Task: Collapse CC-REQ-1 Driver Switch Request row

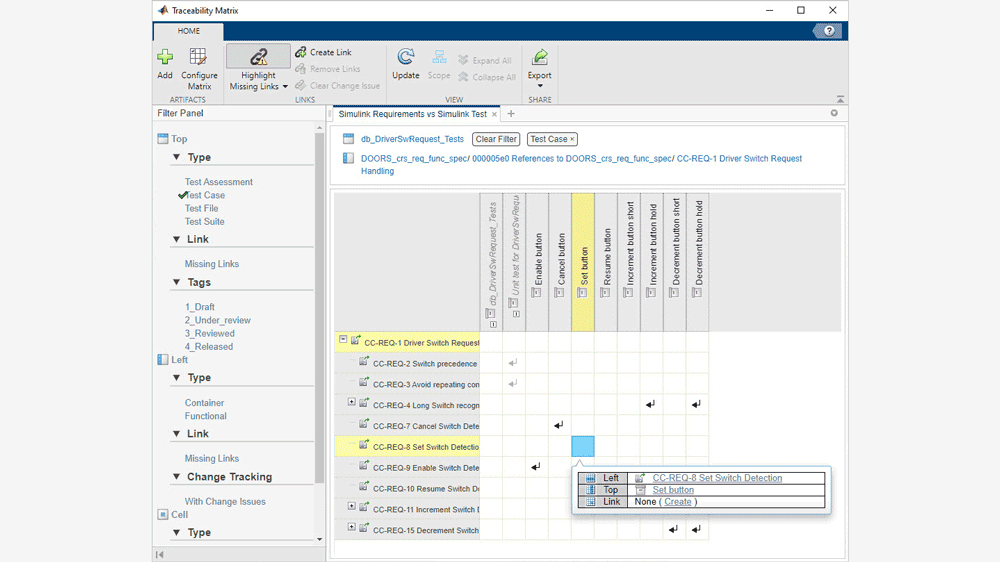Action: point(343,340)
